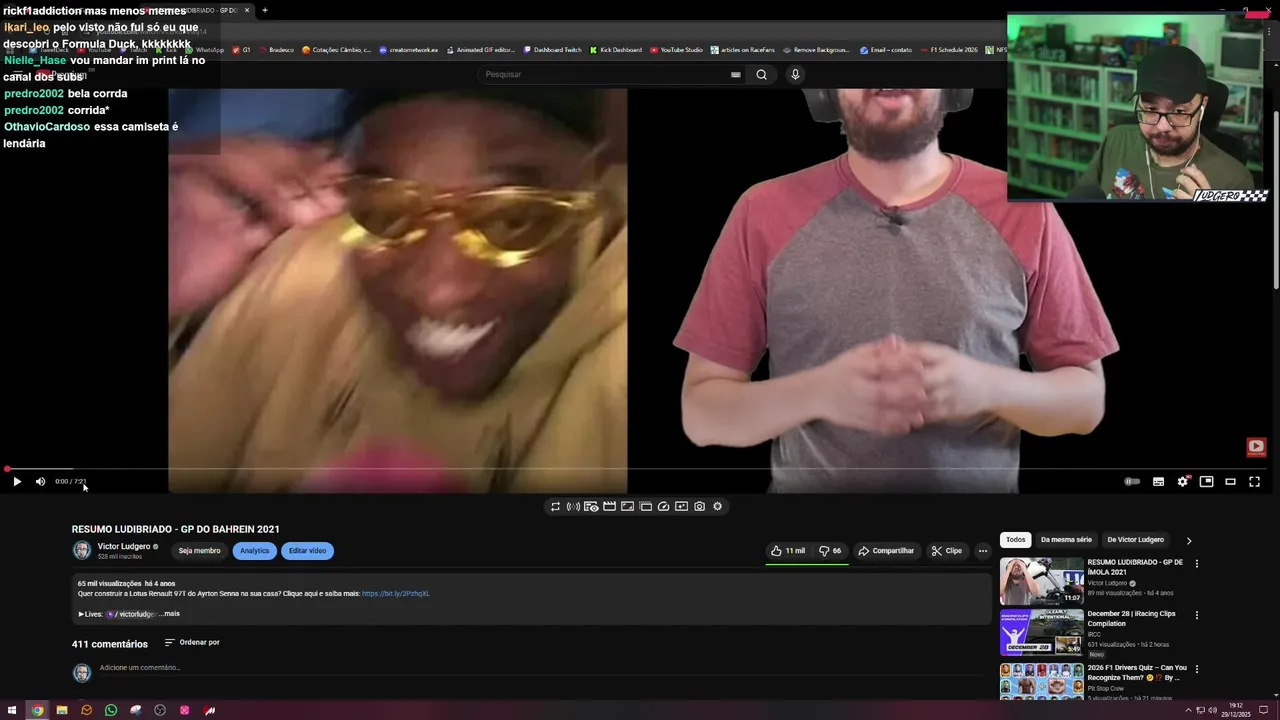Click the sound booster icon below player

coord(573,507)
